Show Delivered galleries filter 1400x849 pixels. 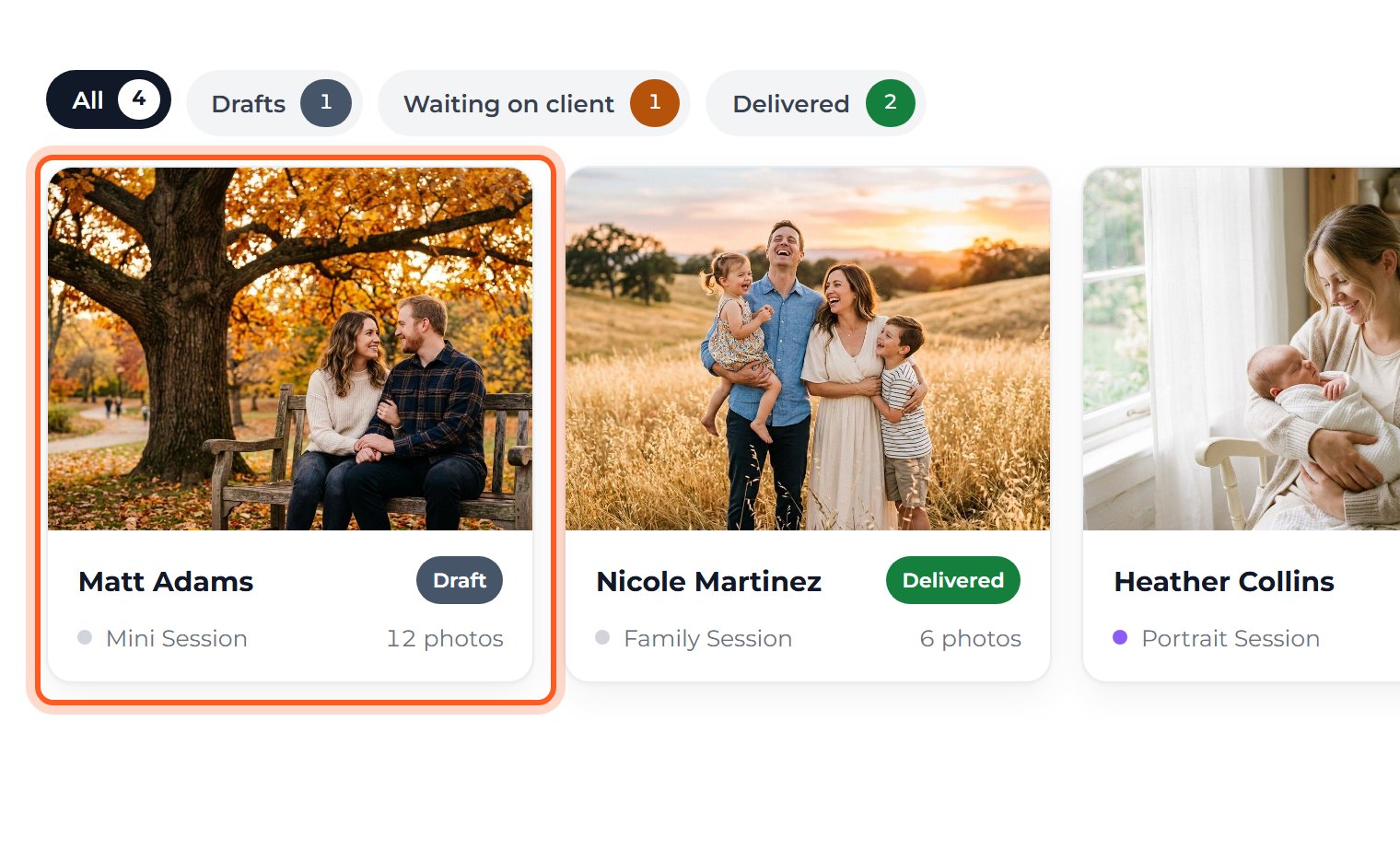coord(816,103)
